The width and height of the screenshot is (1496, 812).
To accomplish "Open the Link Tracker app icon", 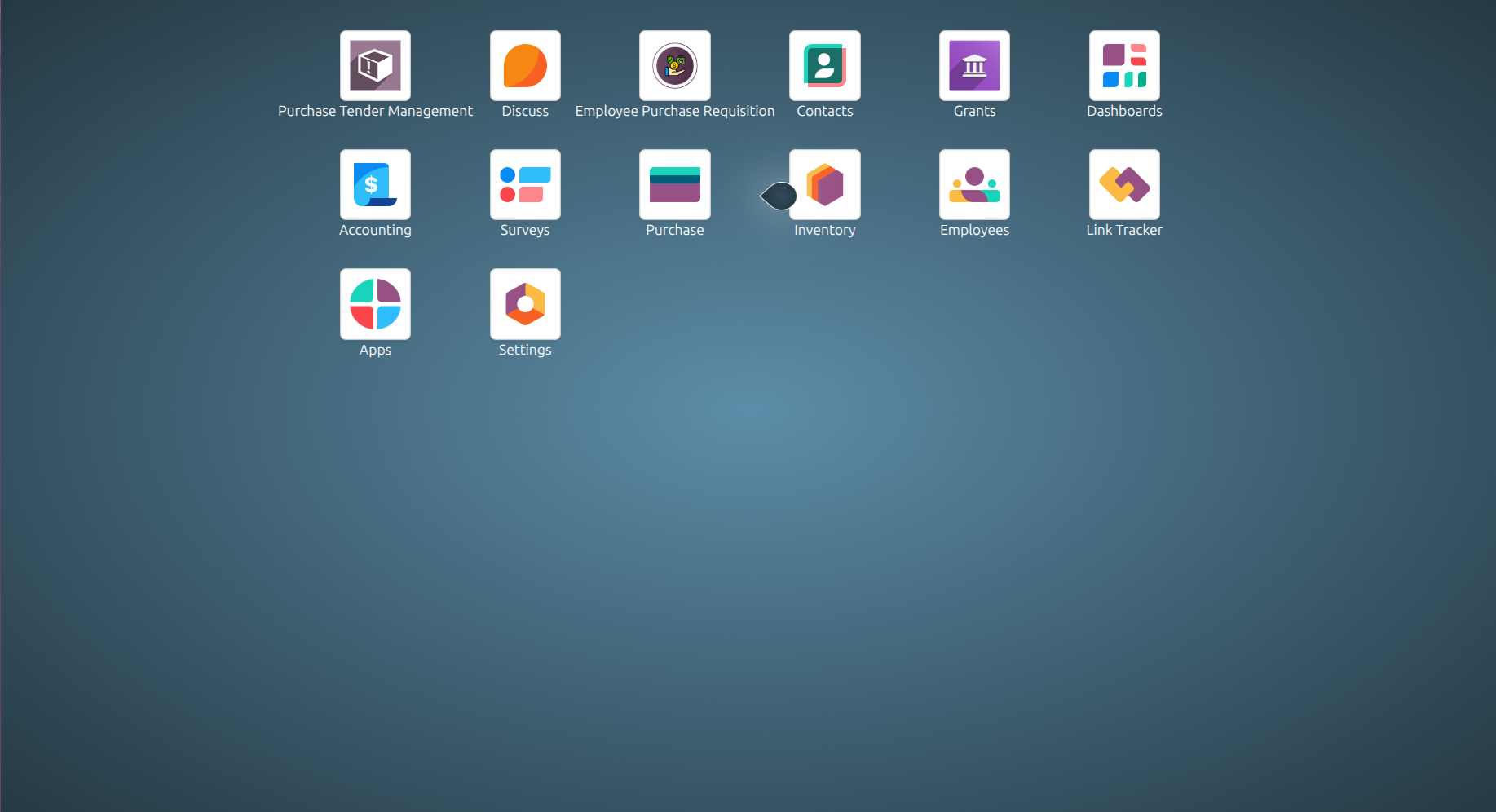I will 1124,185.
